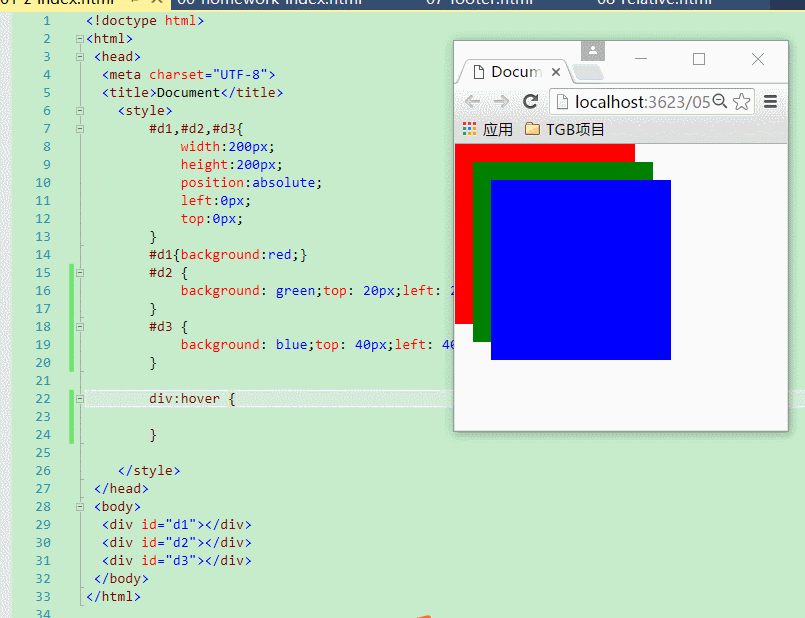This screenshot has width=805, height=618.
Task: Click the Chrome user profile icon
Action: (593, 51)
